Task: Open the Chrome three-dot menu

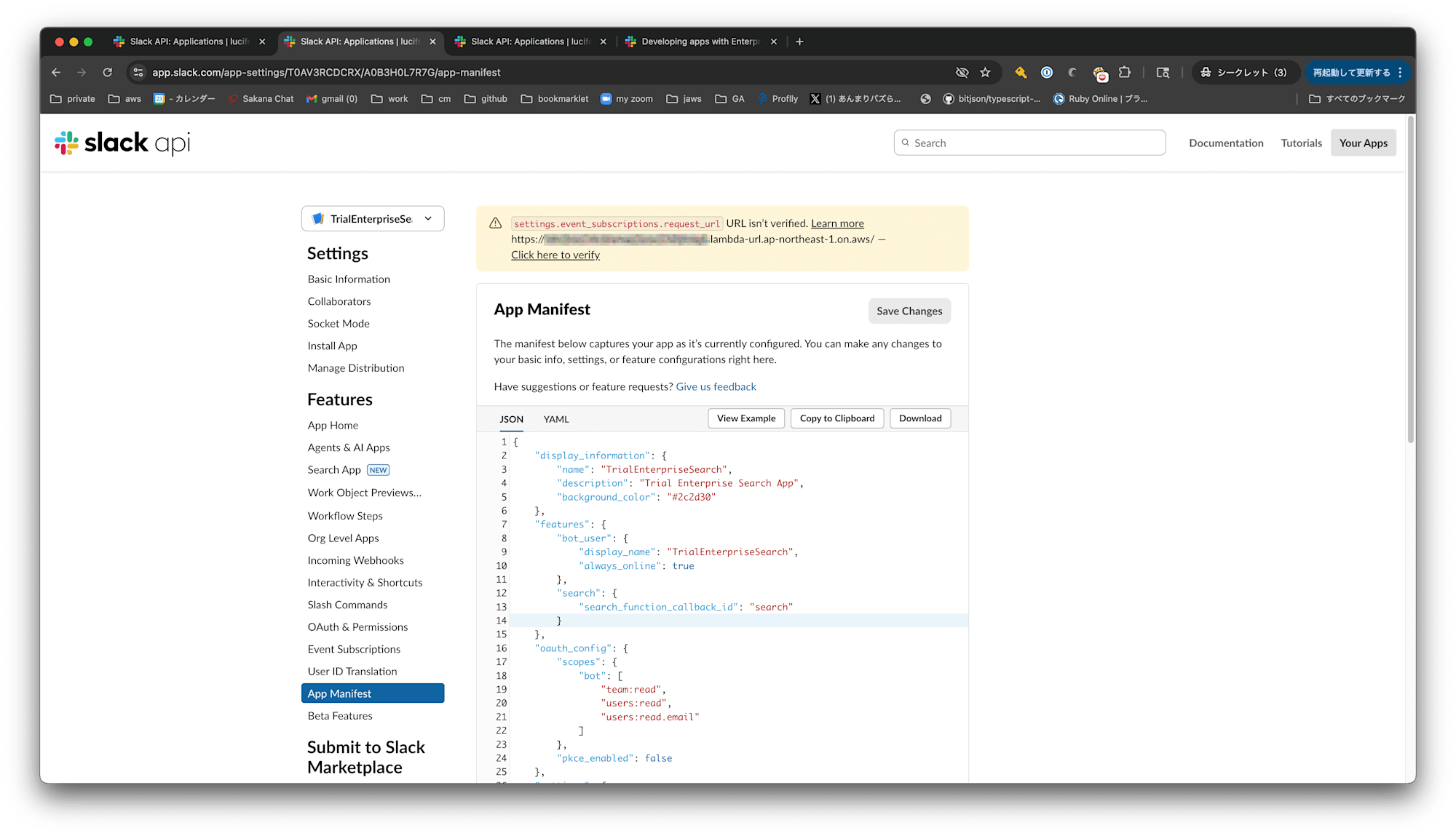Action: (x=1400, y=72)
